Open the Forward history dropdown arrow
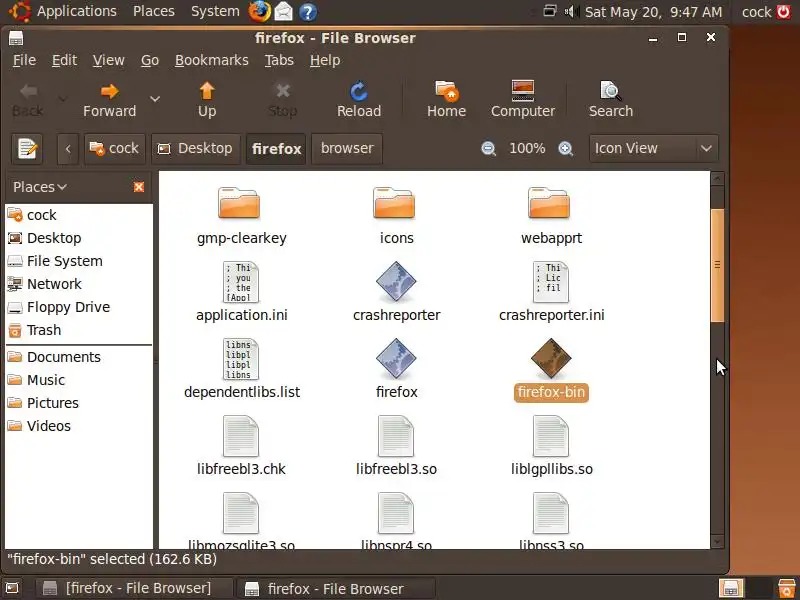800x600 pixels. (x=155, y=99)
